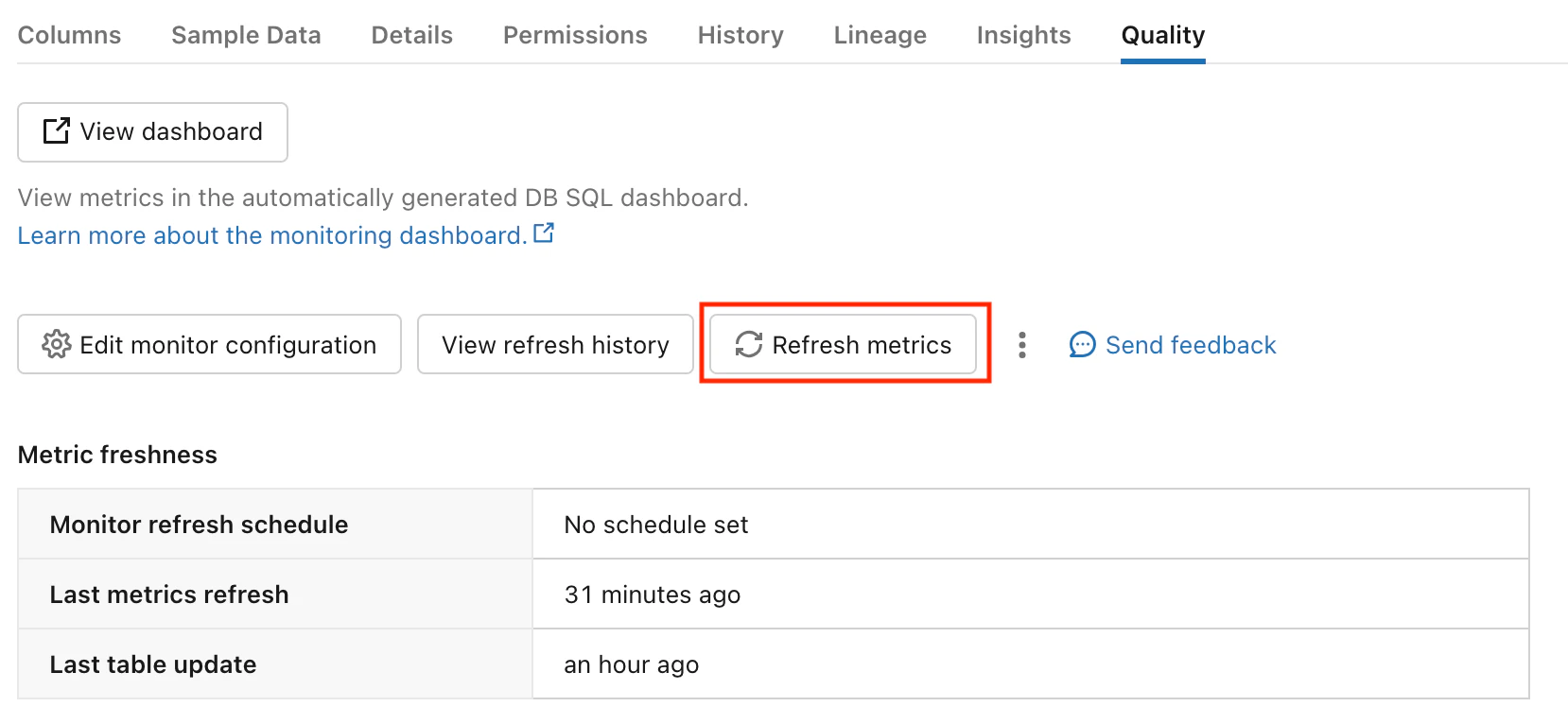Click the gear icon in Edit monitor configuration
1568x724 pixels.
[57, 344]
